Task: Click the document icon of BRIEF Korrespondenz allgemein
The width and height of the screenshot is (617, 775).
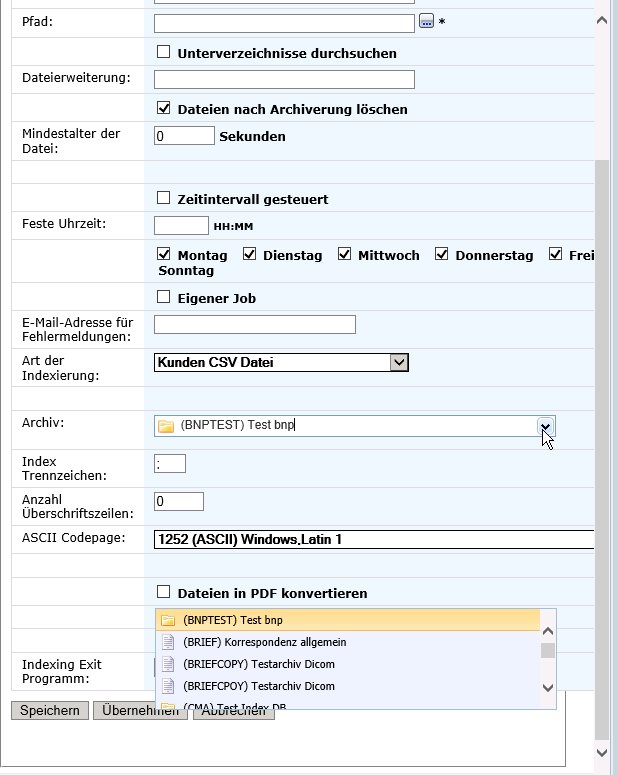Action: (x=168, y=642)
